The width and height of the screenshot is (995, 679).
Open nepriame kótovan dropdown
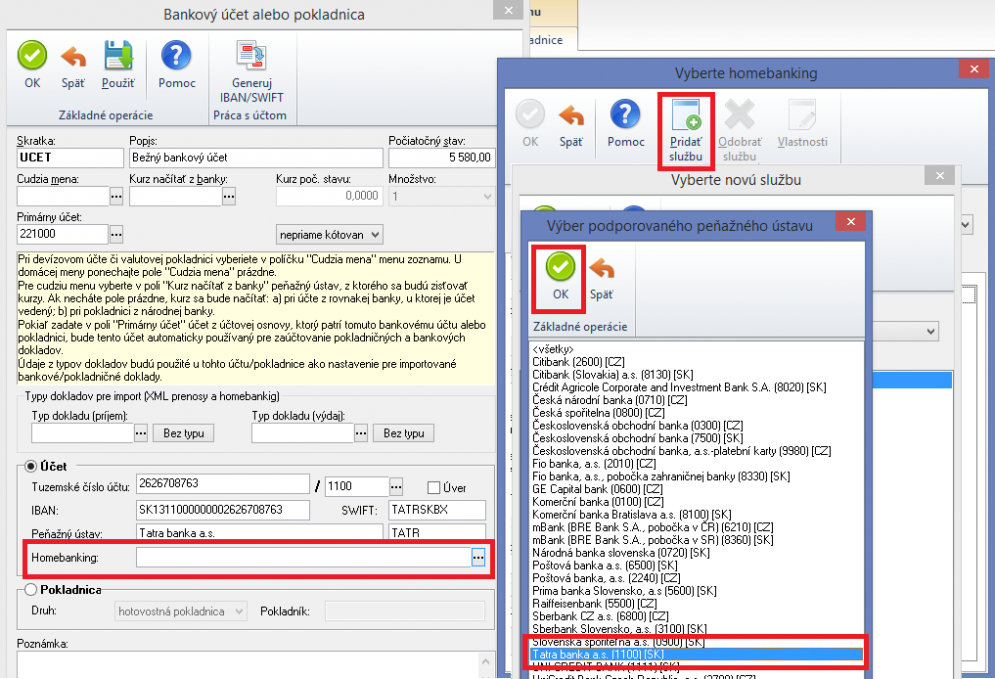click(329, 235)
